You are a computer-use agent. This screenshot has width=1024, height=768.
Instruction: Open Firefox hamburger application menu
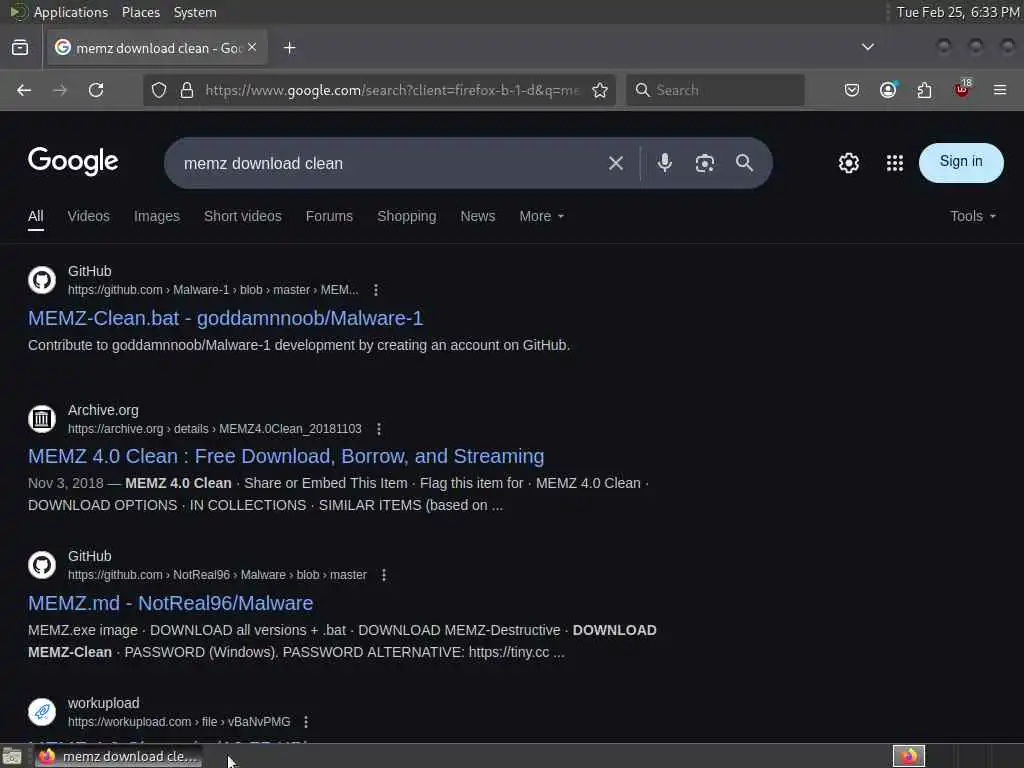pos(999,90)
